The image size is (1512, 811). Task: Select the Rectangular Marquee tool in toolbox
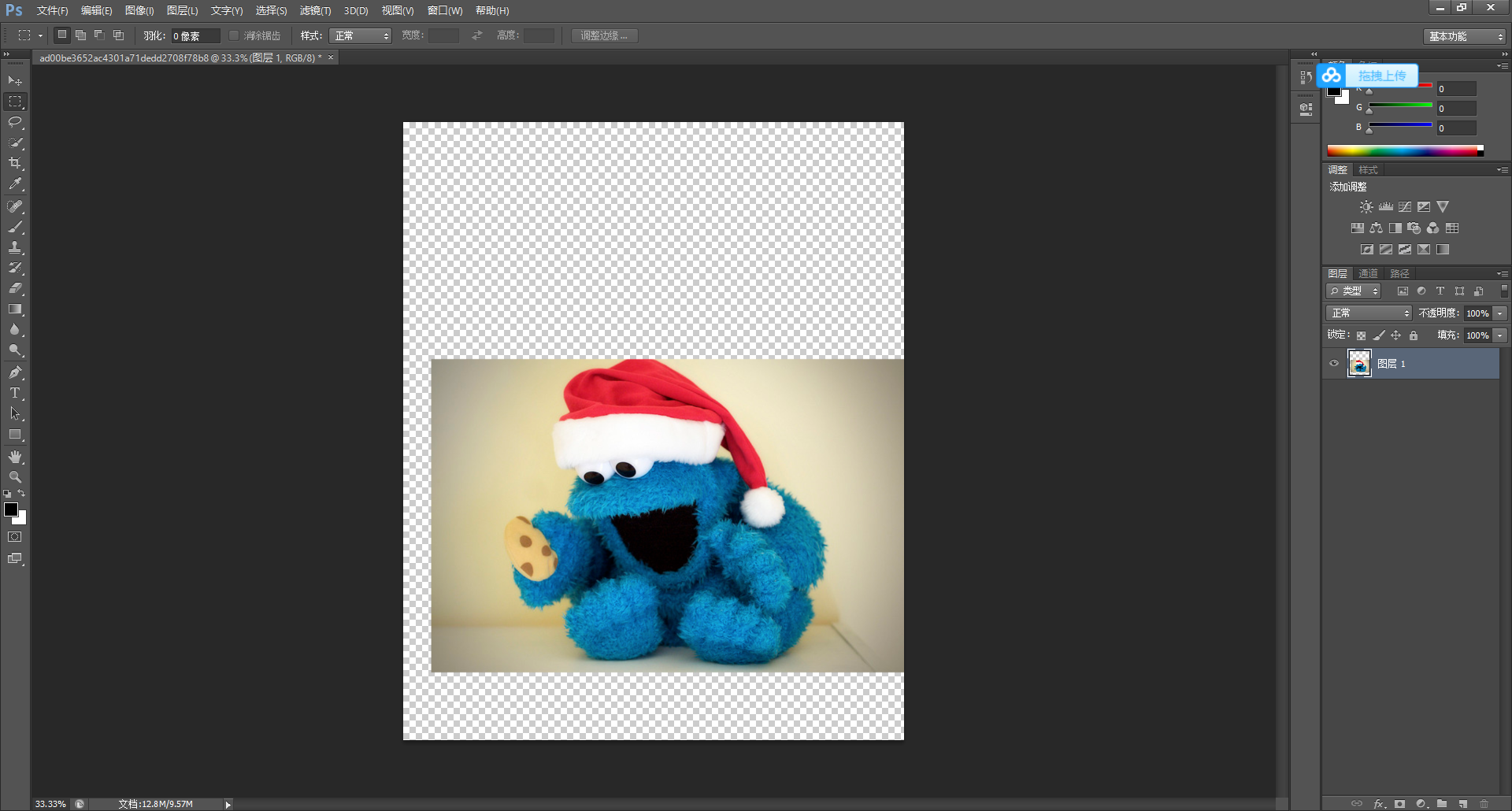[x=15, y=102]
